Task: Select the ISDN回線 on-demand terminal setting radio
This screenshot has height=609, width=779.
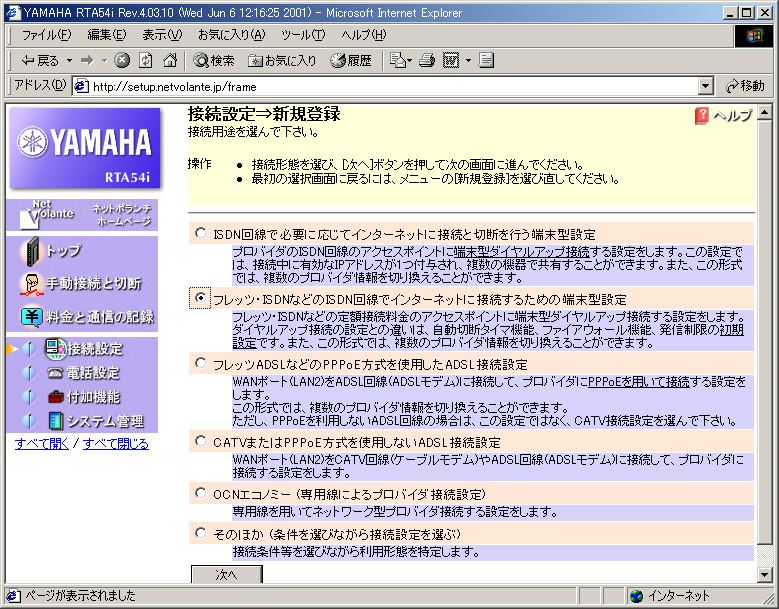Action: [203, 233]
